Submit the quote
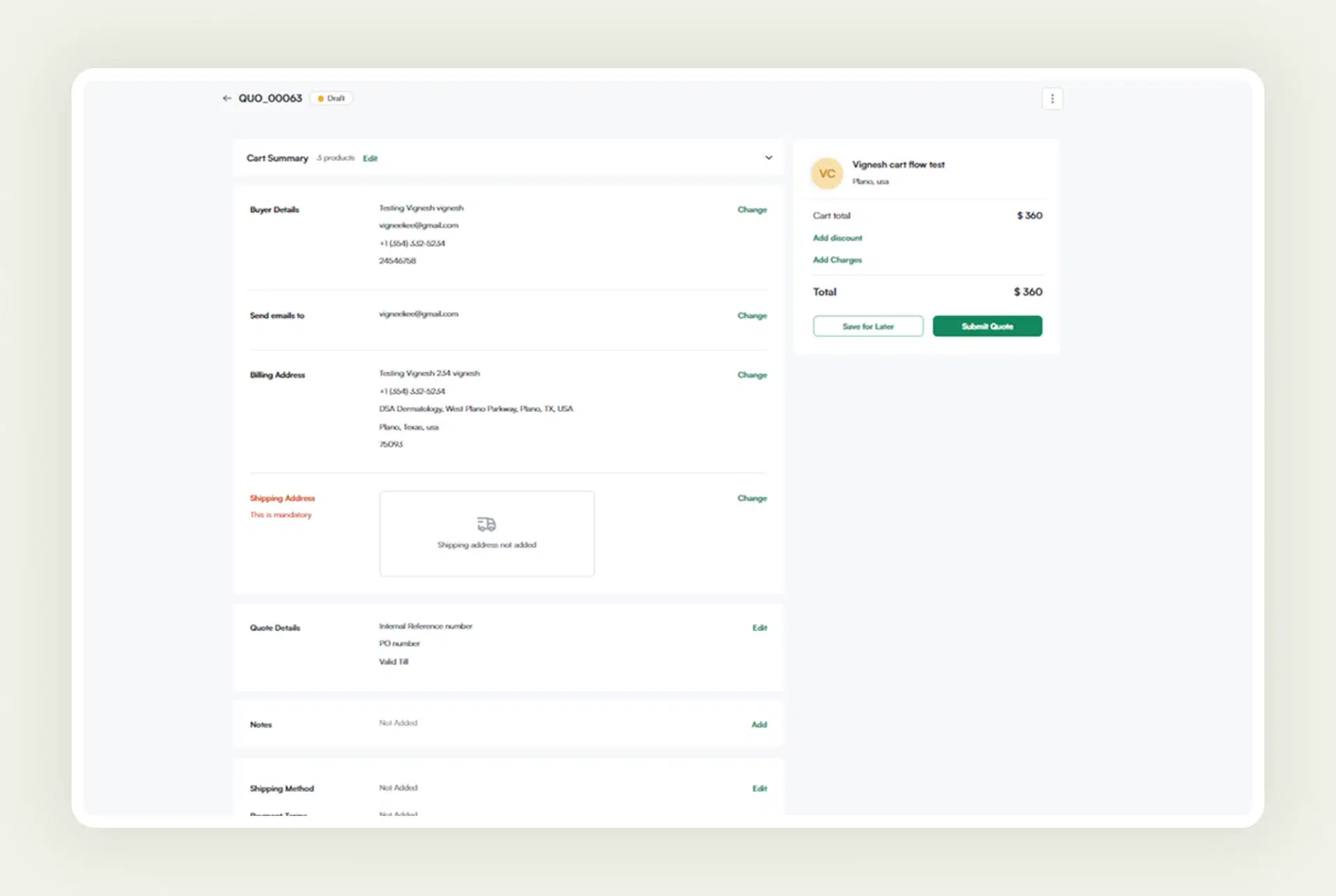The height and width of the screenshot is (896, 1336). tap(987, 326)
